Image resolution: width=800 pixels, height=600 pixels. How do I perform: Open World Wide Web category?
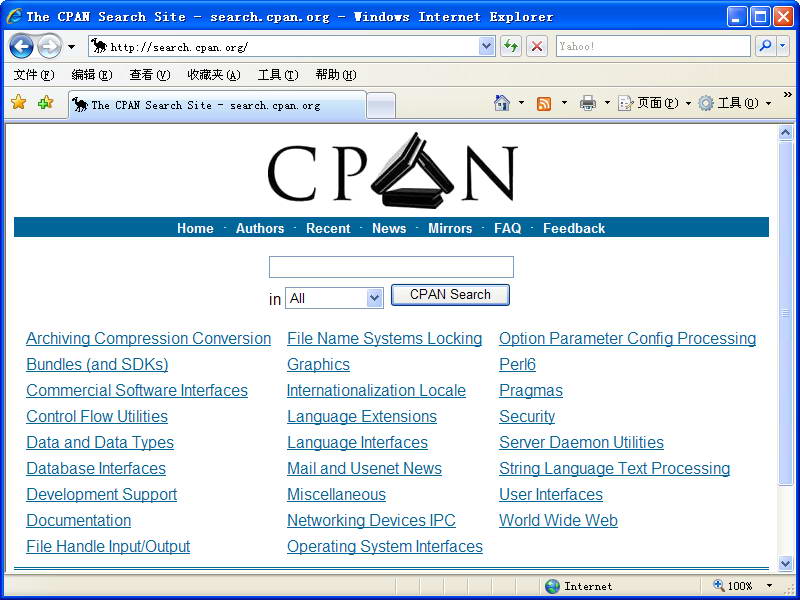558,520
